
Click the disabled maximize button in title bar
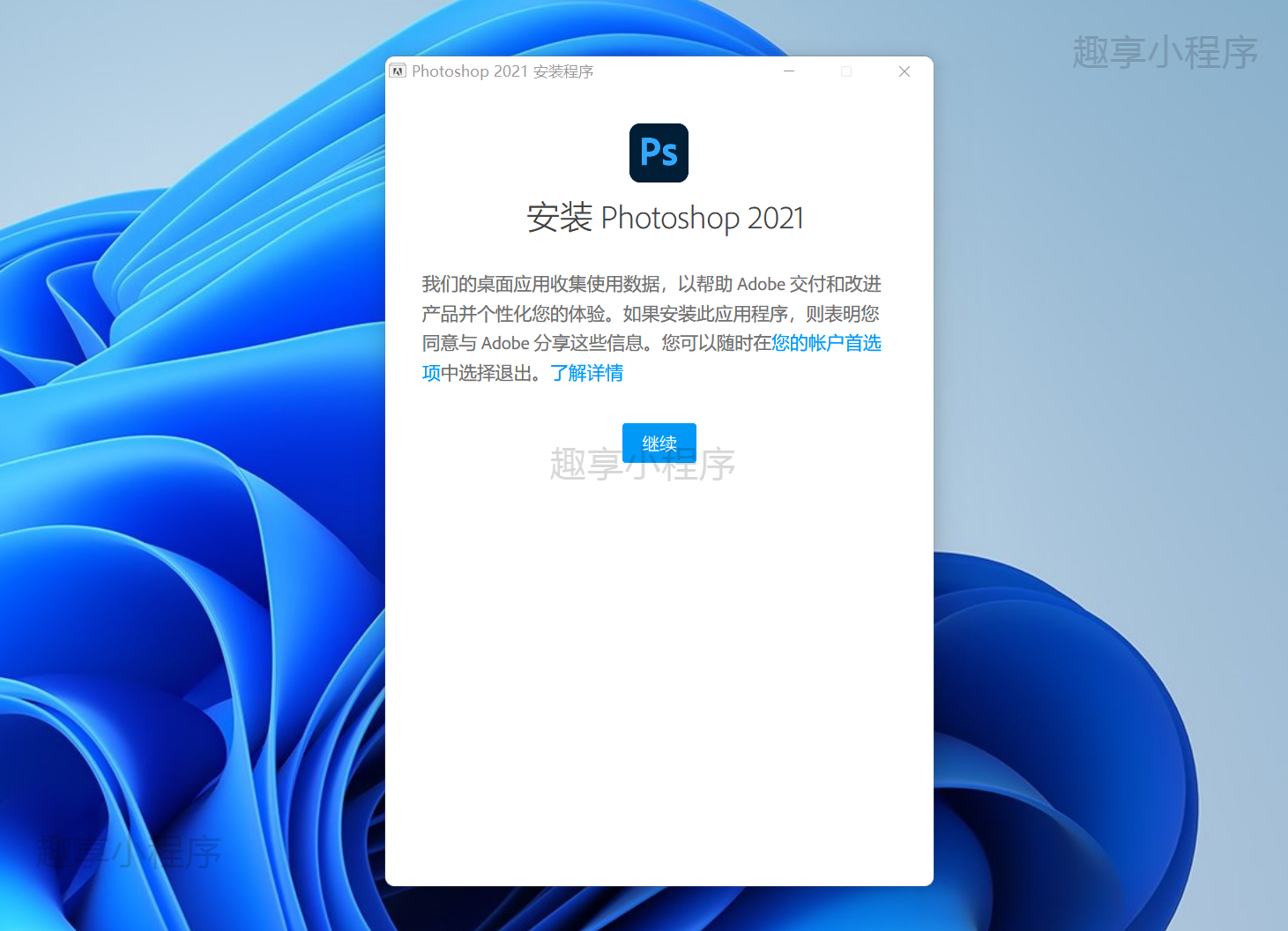click(x=846, y=71)
